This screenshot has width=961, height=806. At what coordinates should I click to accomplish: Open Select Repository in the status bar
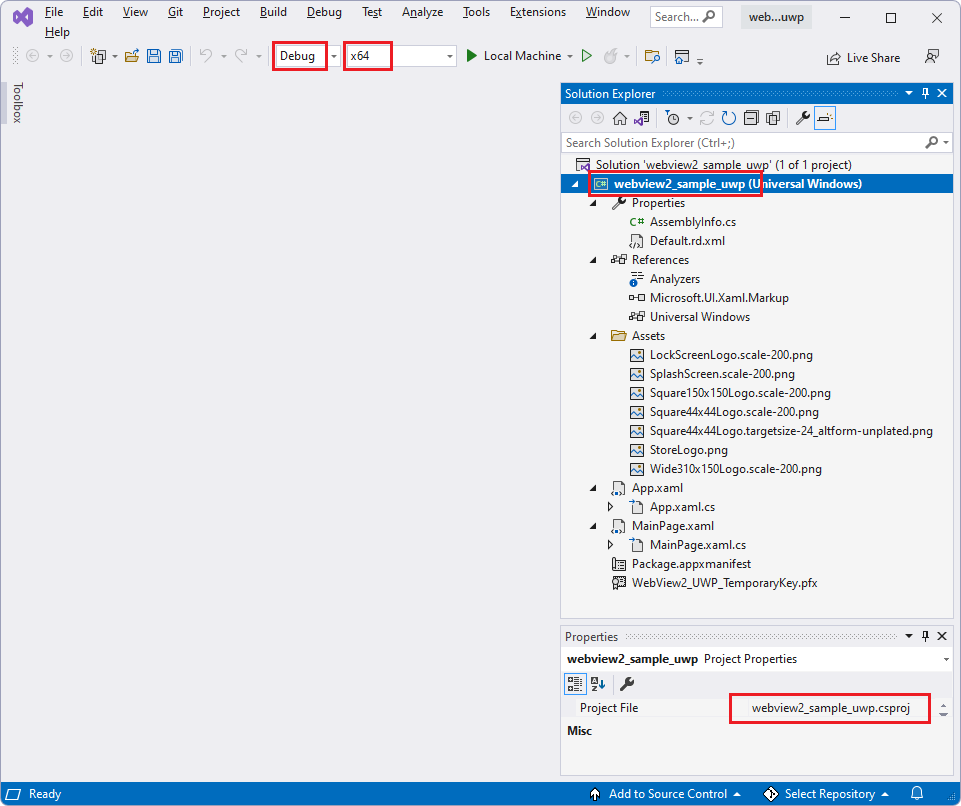pos(826,793)
